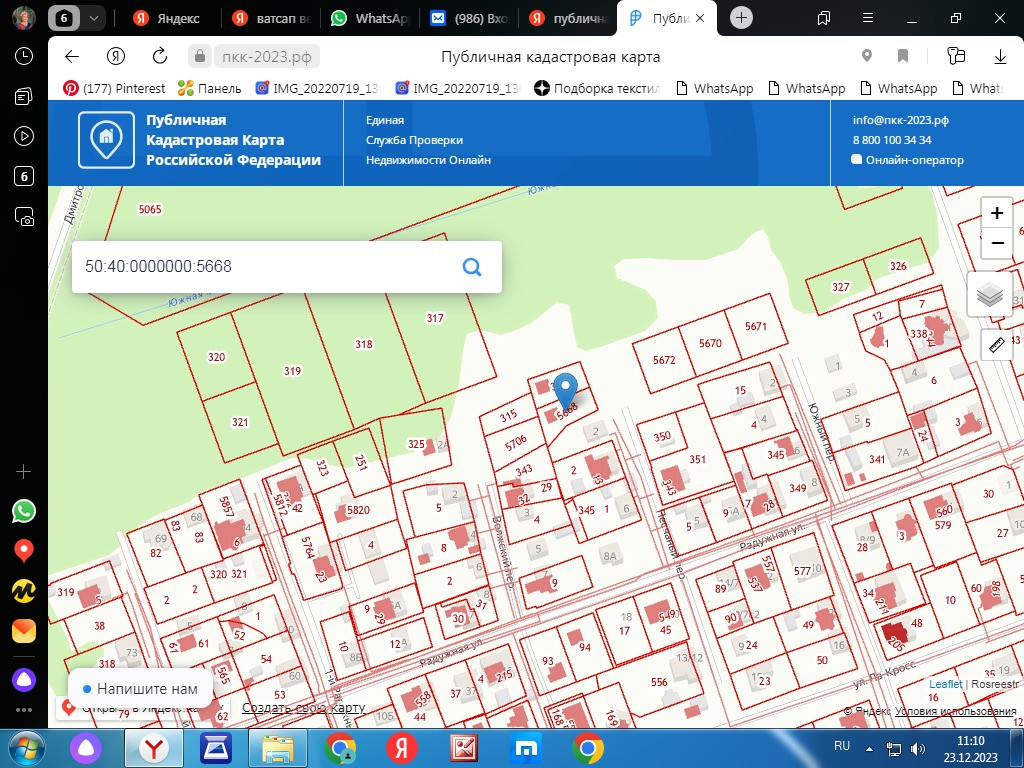The height and width of the screenshot is (768, 1024).
Task: Click the cadastral map house logo
Action: pos(106,140)
